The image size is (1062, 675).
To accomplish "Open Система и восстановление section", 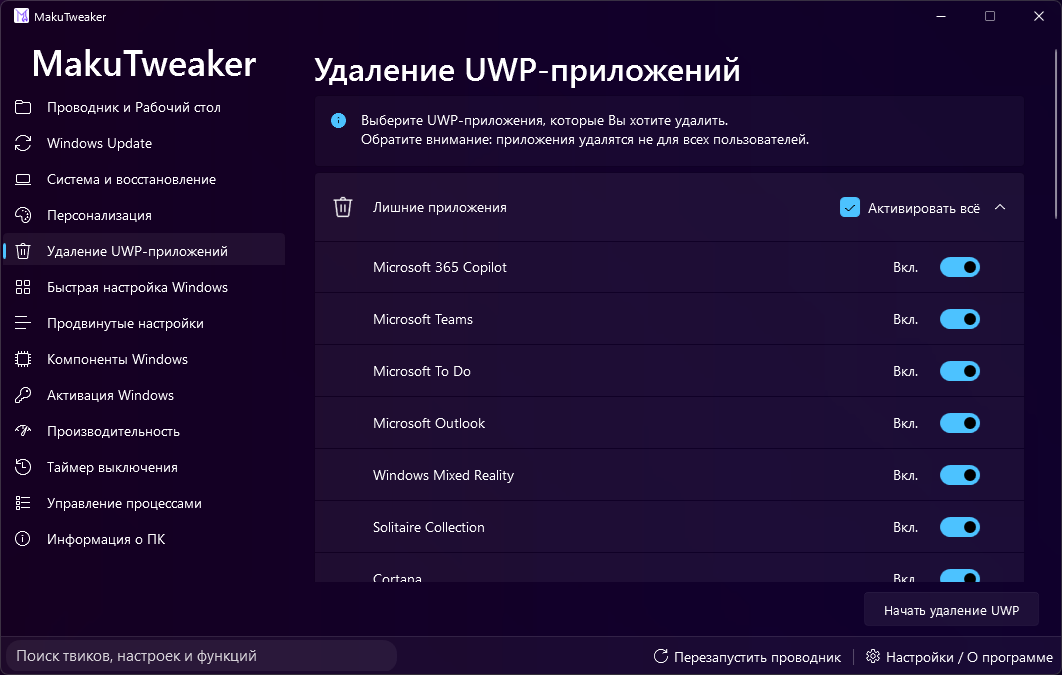I will (144, 179).
